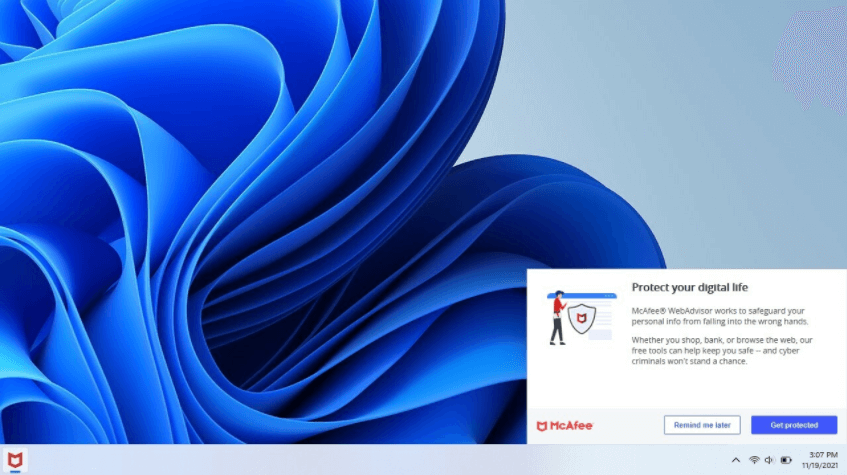Click the Get protected button
This screenshot has width=847, height=475.
pyautogui.click(x=794, y=425)
